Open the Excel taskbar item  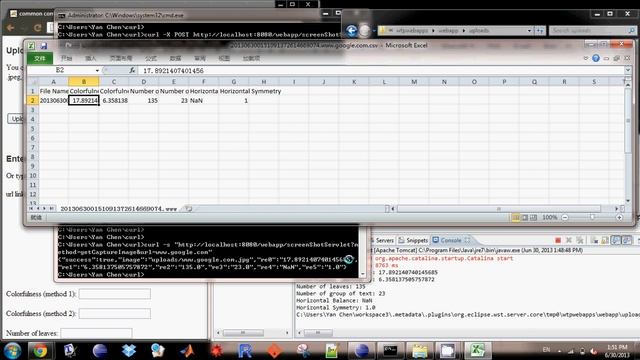pyautogui.click(x=477, y=351)
